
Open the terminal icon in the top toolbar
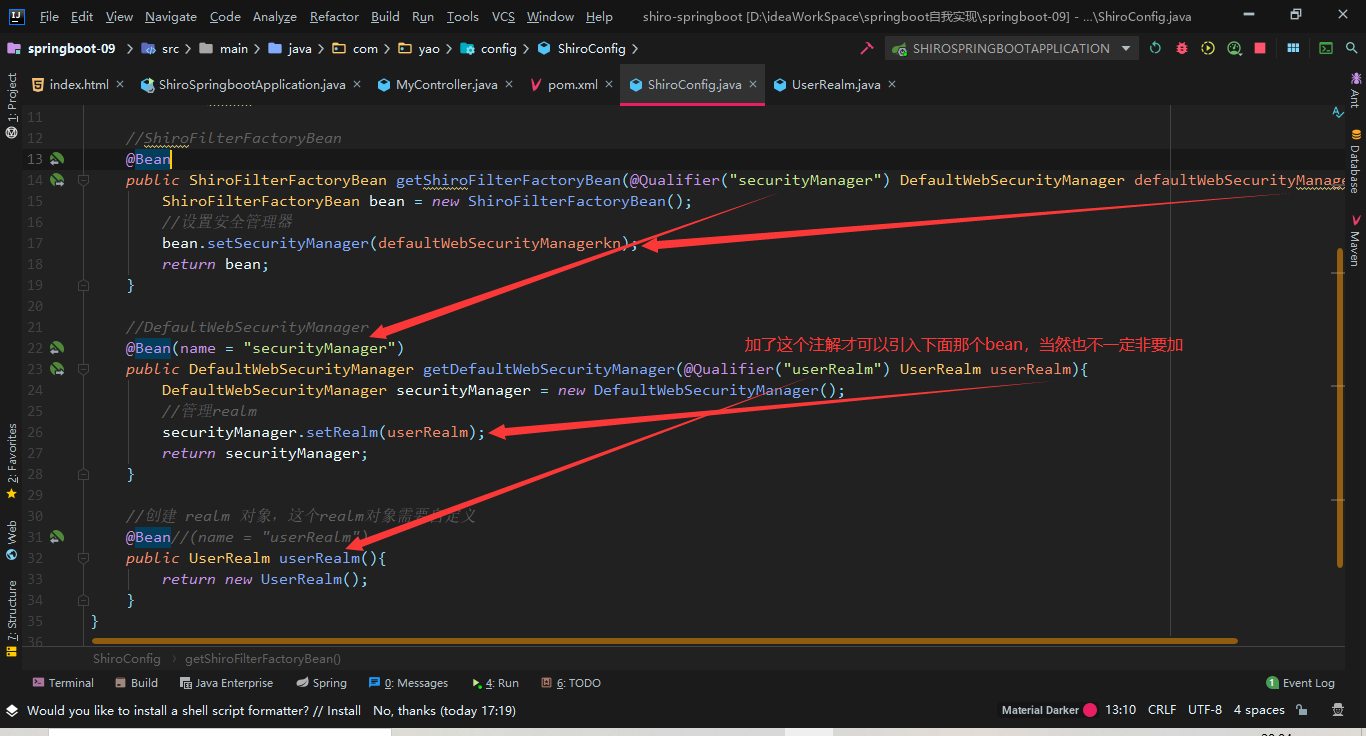(x=1326, y=48)
